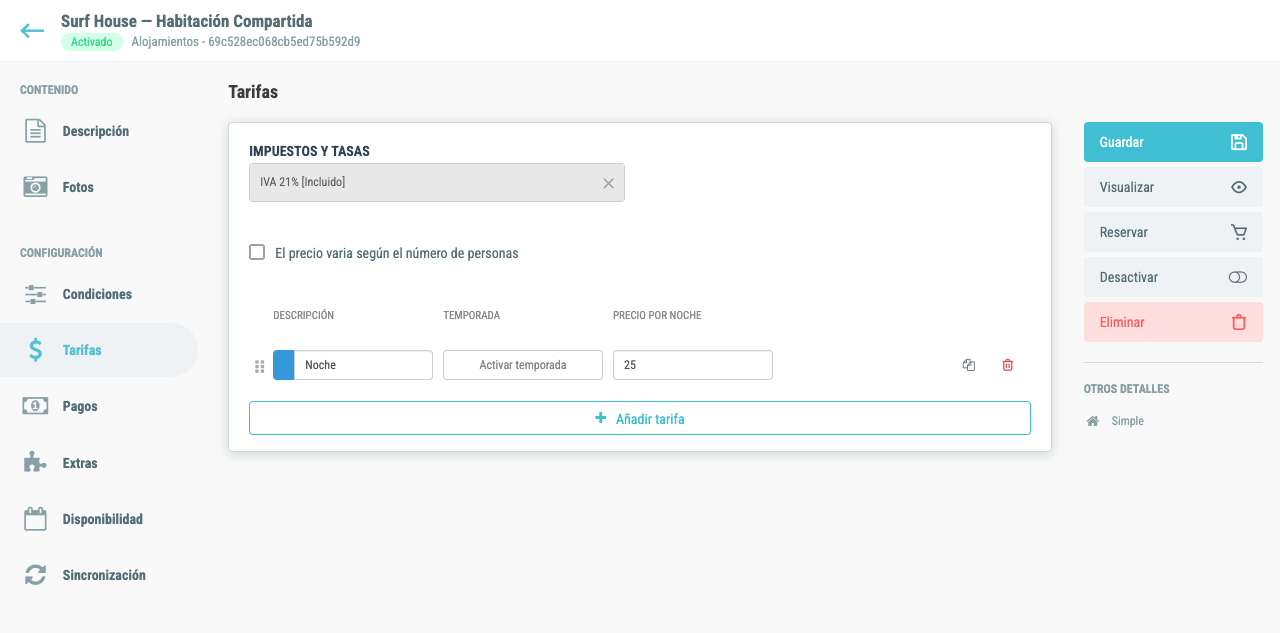1280x633 pixels.
Task: Click the Noche description field
Action: (x=364, y=365)
